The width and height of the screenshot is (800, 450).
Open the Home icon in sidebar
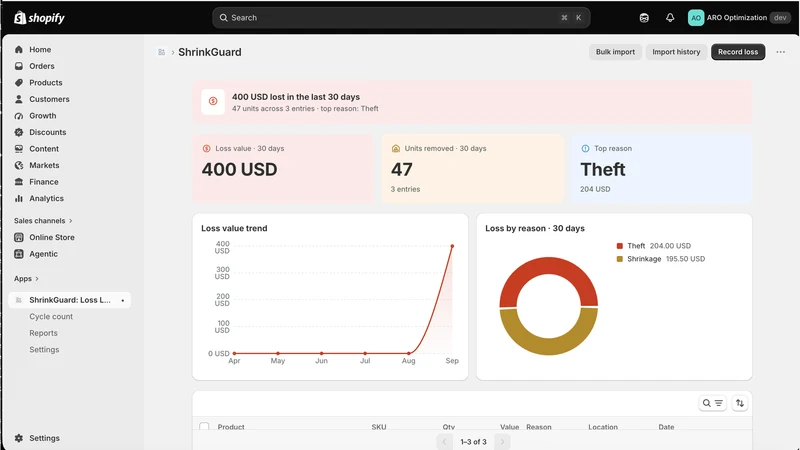point(19,49)
